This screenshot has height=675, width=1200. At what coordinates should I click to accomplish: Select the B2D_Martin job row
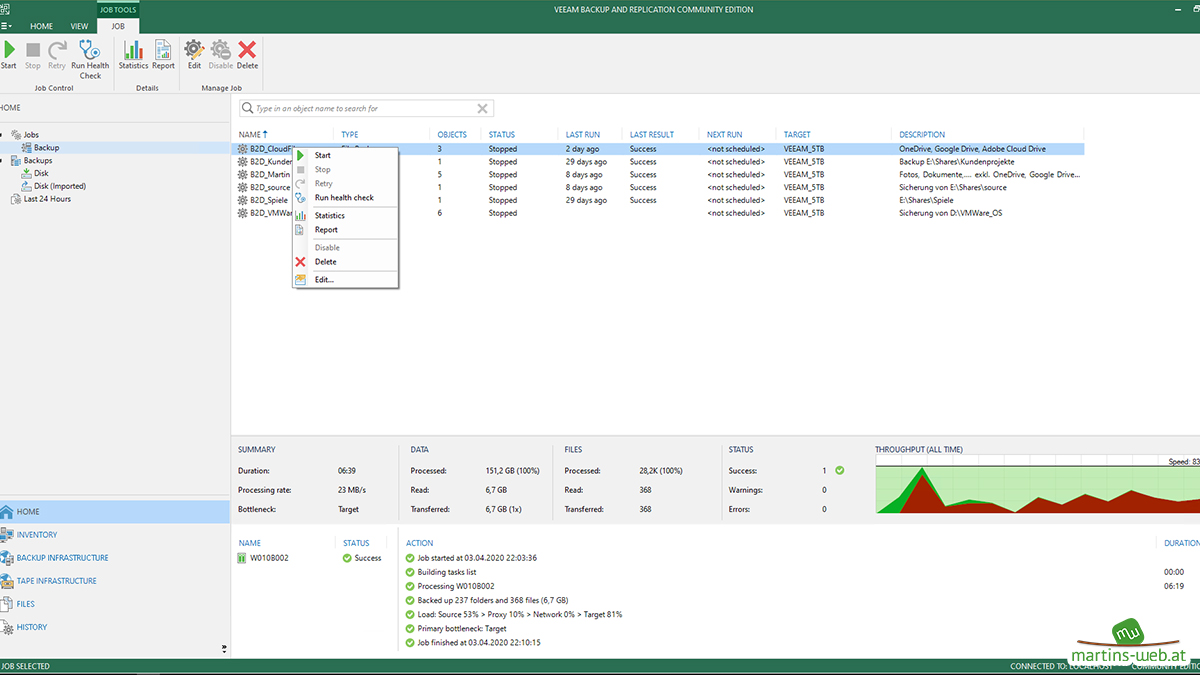[660, 175]
